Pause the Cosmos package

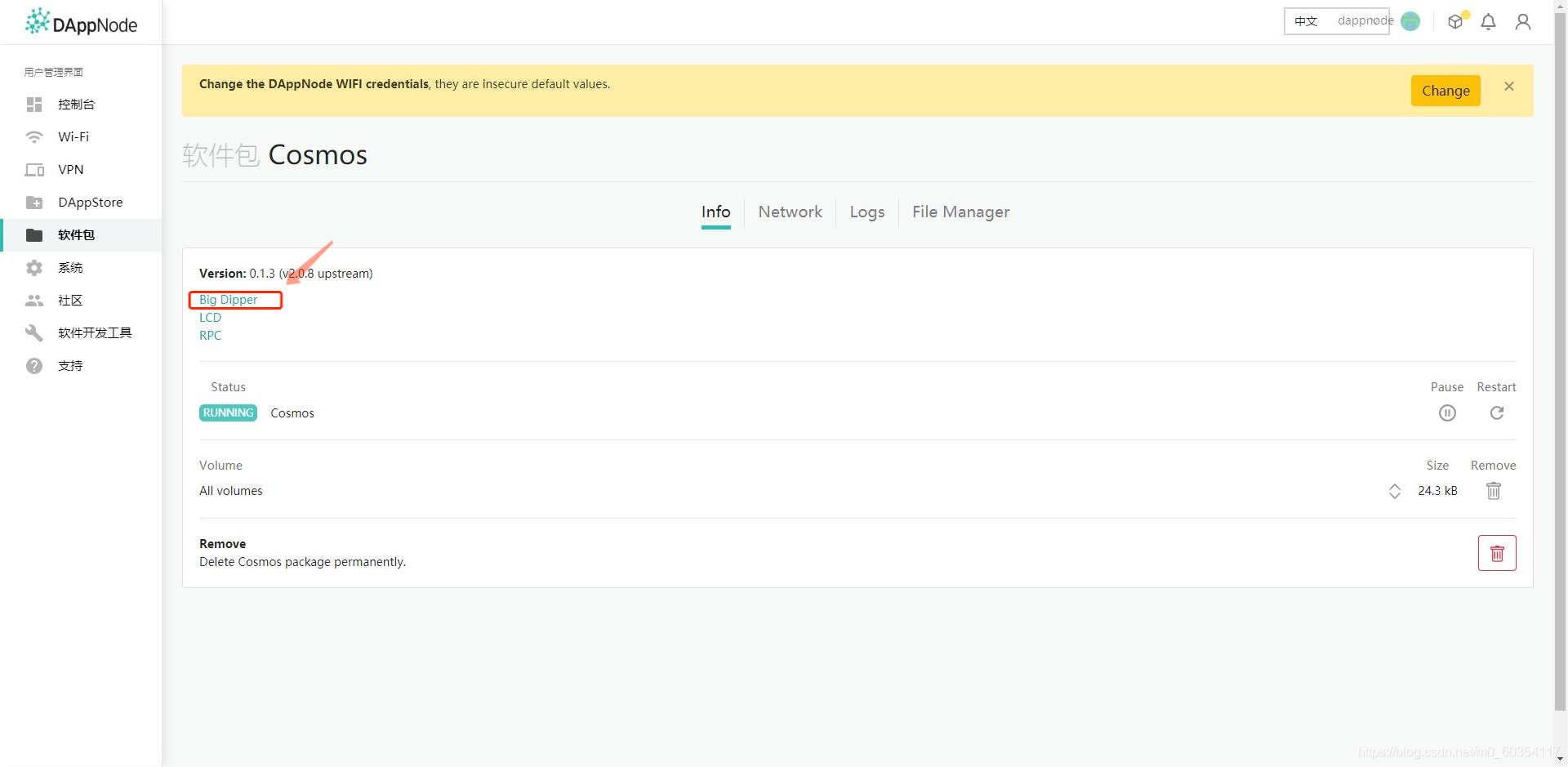[x=1447, y=413]
